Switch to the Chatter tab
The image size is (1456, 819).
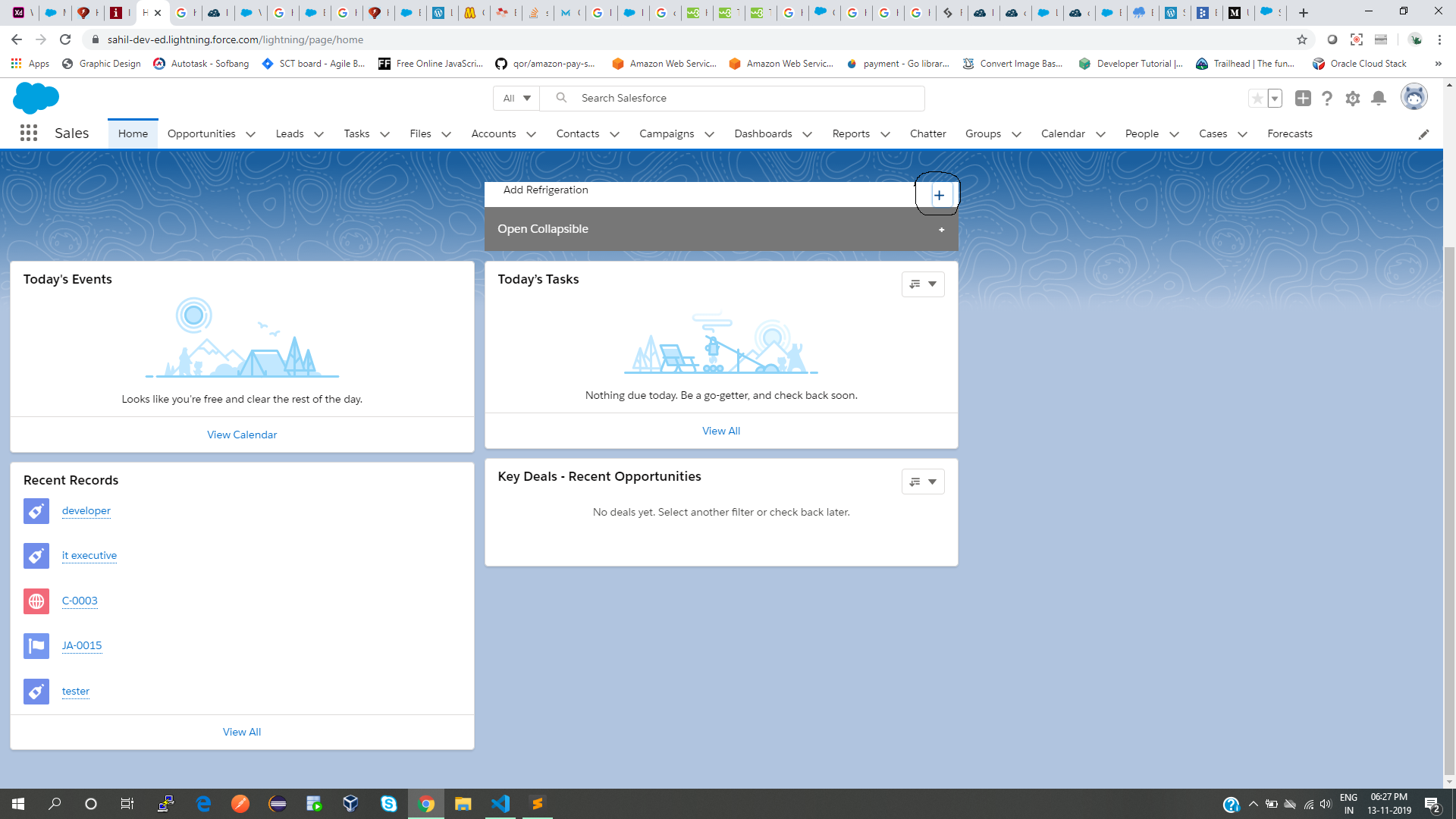pyautogui.click(x=927, y=133)
